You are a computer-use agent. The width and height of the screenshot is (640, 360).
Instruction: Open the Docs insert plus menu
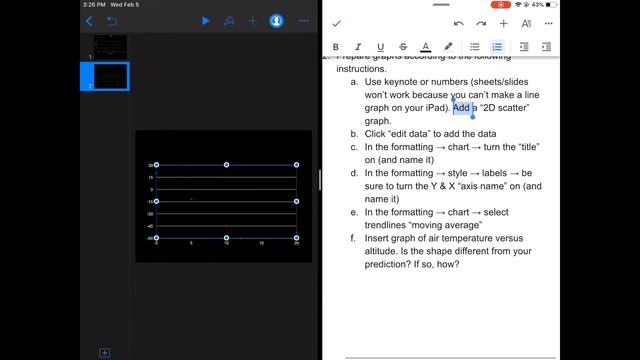click(504, 24)
